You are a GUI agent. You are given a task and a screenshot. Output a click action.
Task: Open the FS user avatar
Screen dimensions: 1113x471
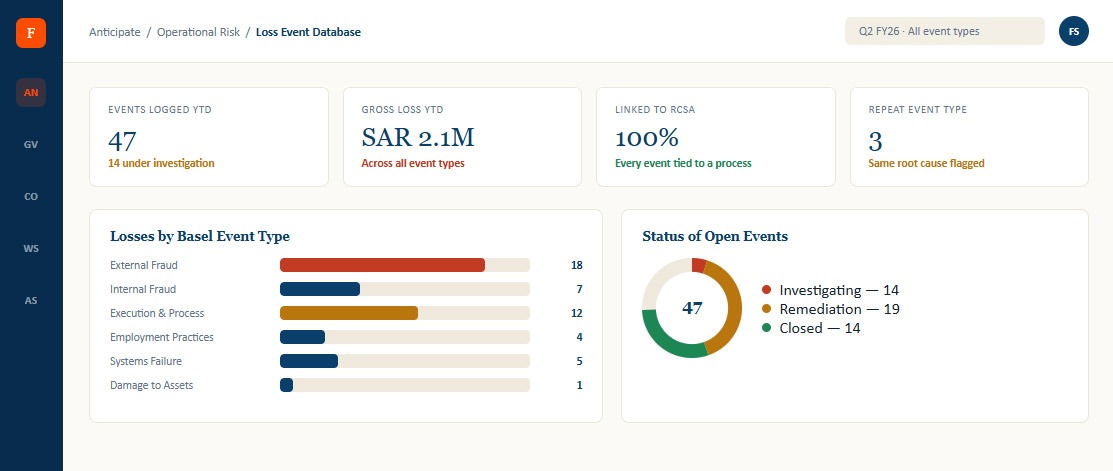1073,31
